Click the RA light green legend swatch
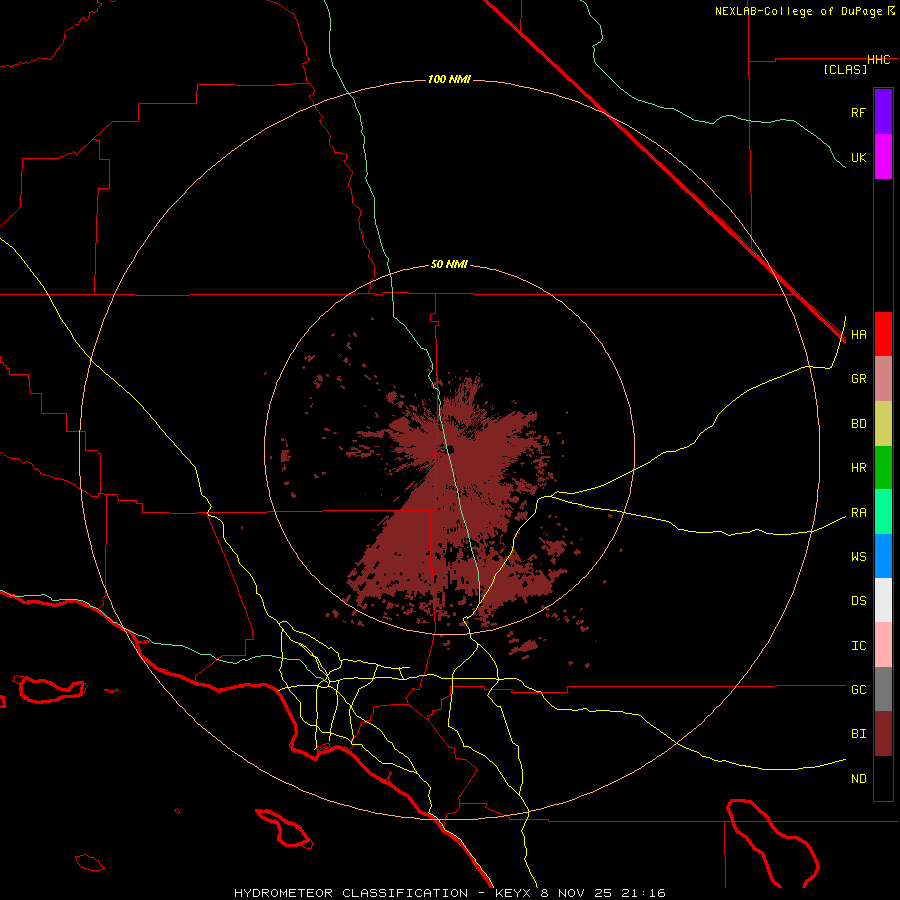The image size is (900, 900). [x=883, y=512]
